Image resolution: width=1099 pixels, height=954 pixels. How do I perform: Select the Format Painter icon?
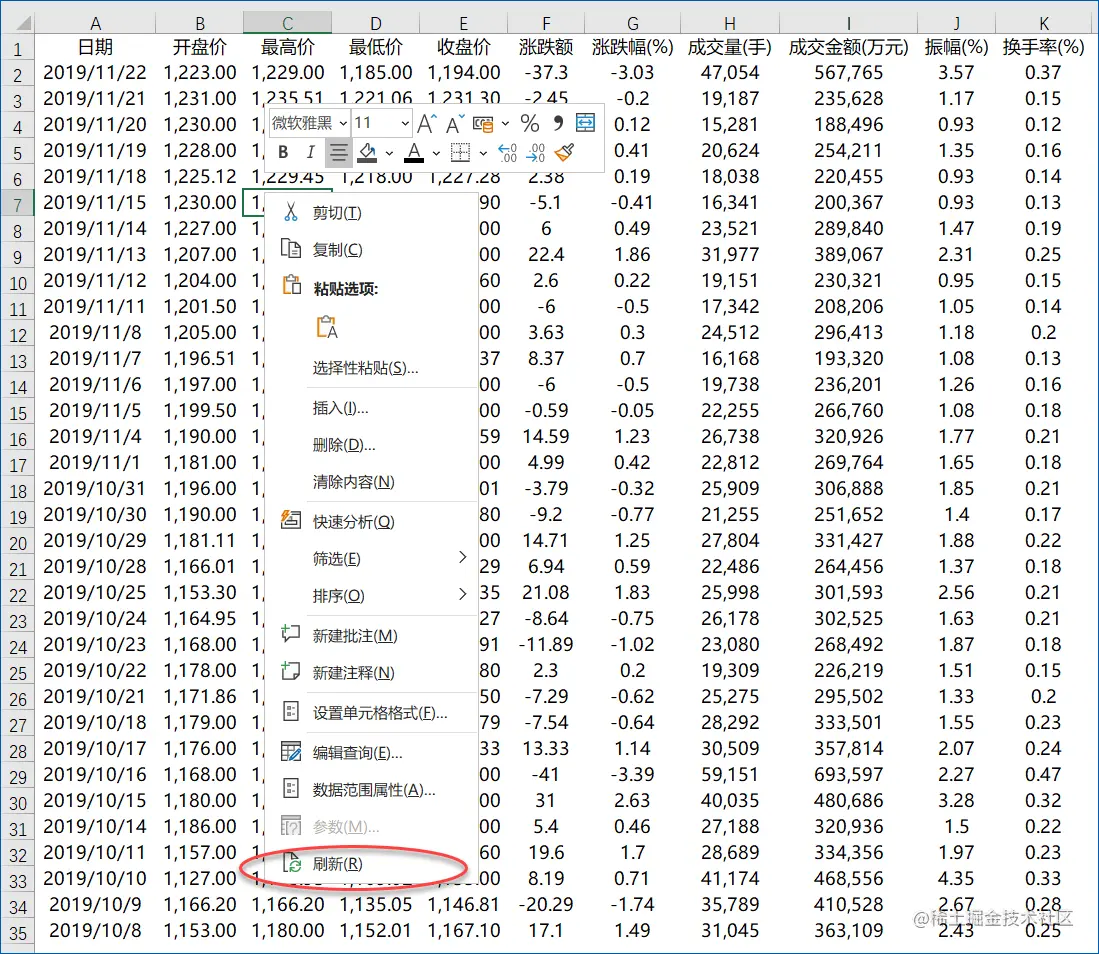click(566, 152)
